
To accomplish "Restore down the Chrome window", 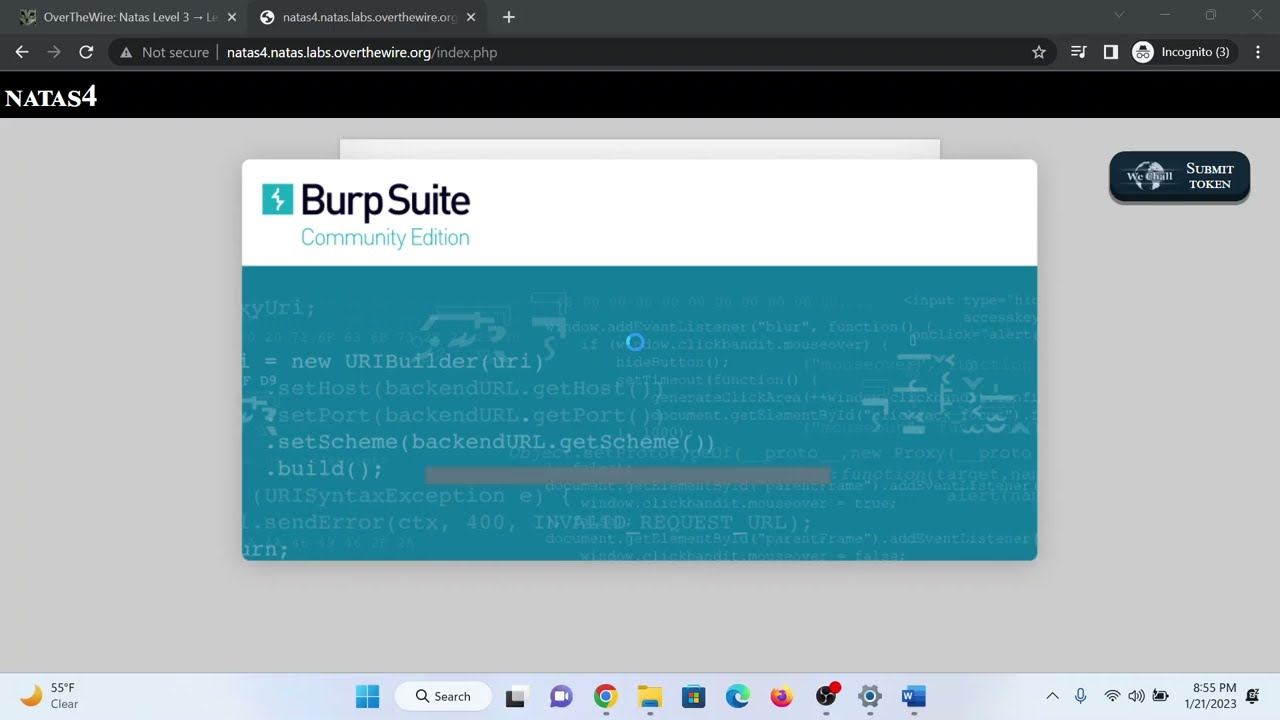I will click(x=1211, y=15).
